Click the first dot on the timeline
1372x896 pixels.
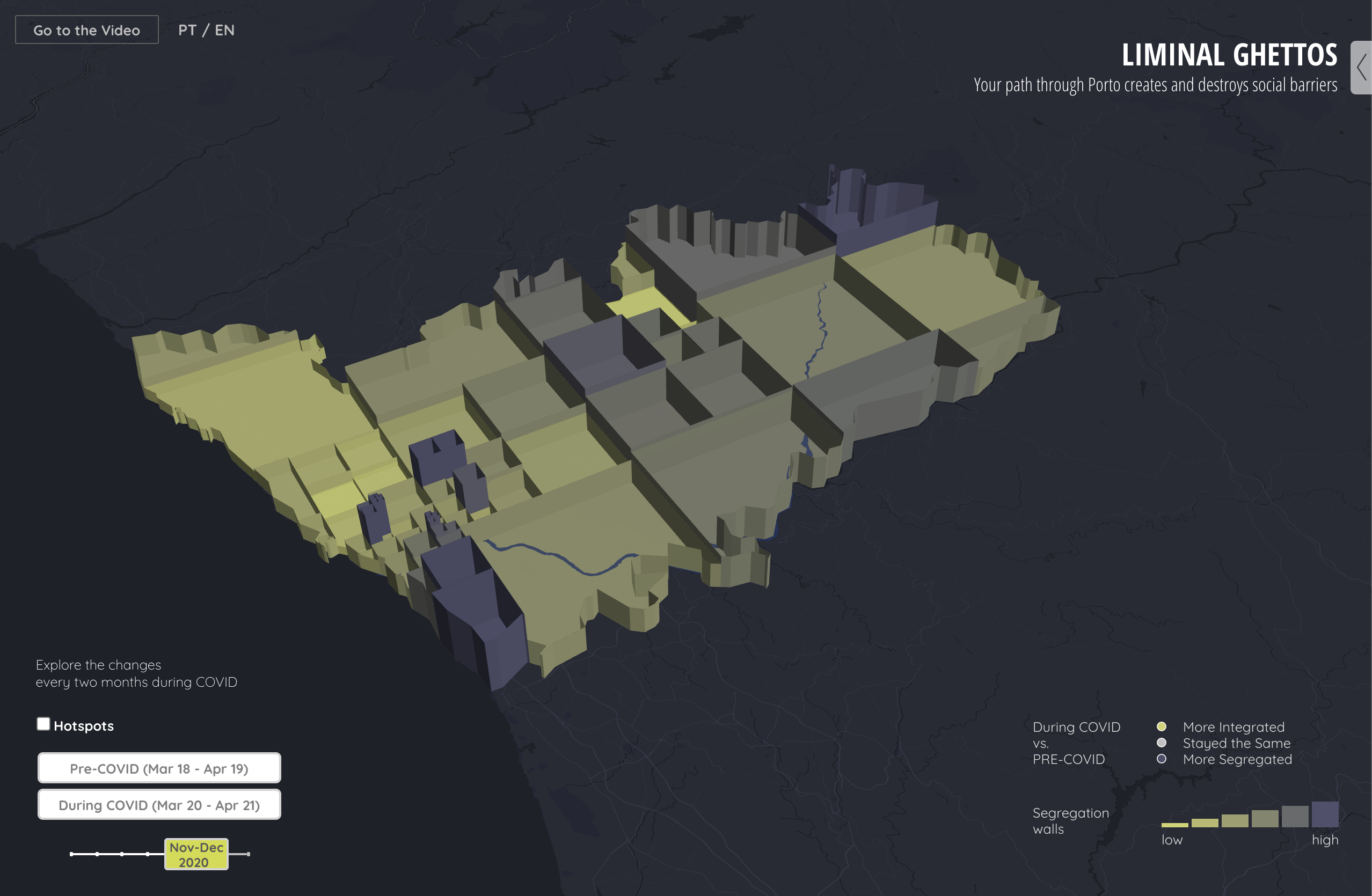(x=71, y=854)
